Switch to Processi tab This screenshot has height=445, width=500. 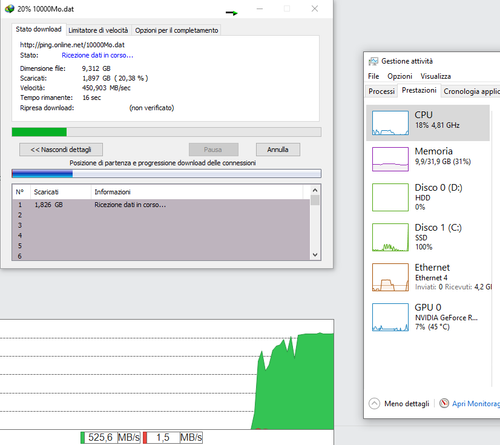[382, 91]
